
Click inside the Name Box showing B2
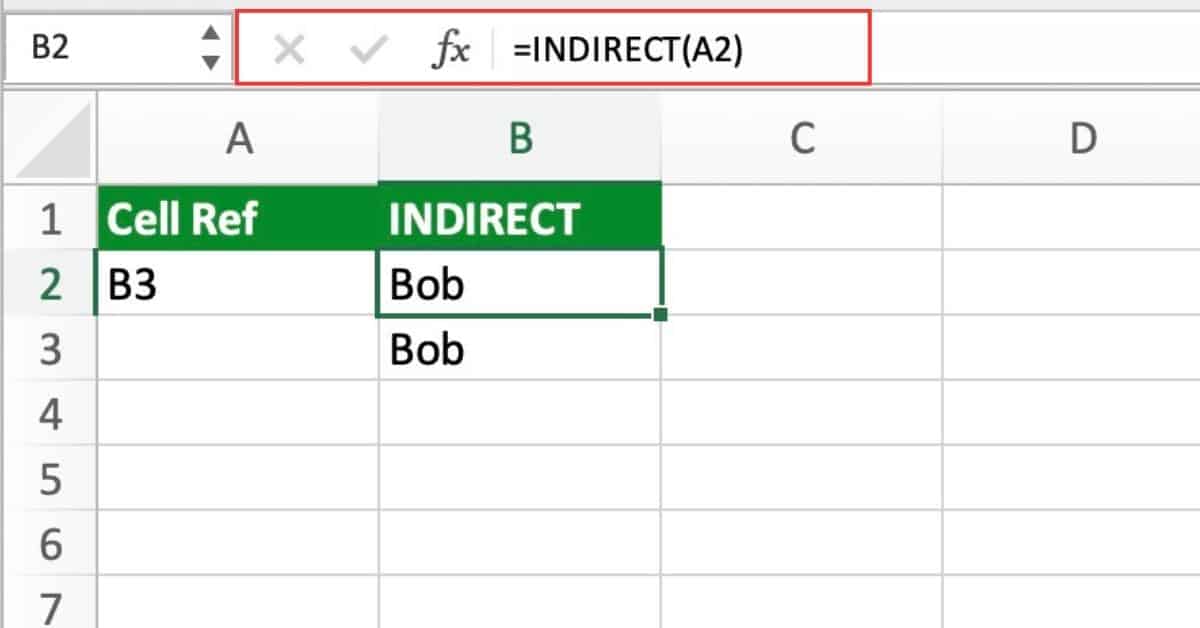coord(90,47)
